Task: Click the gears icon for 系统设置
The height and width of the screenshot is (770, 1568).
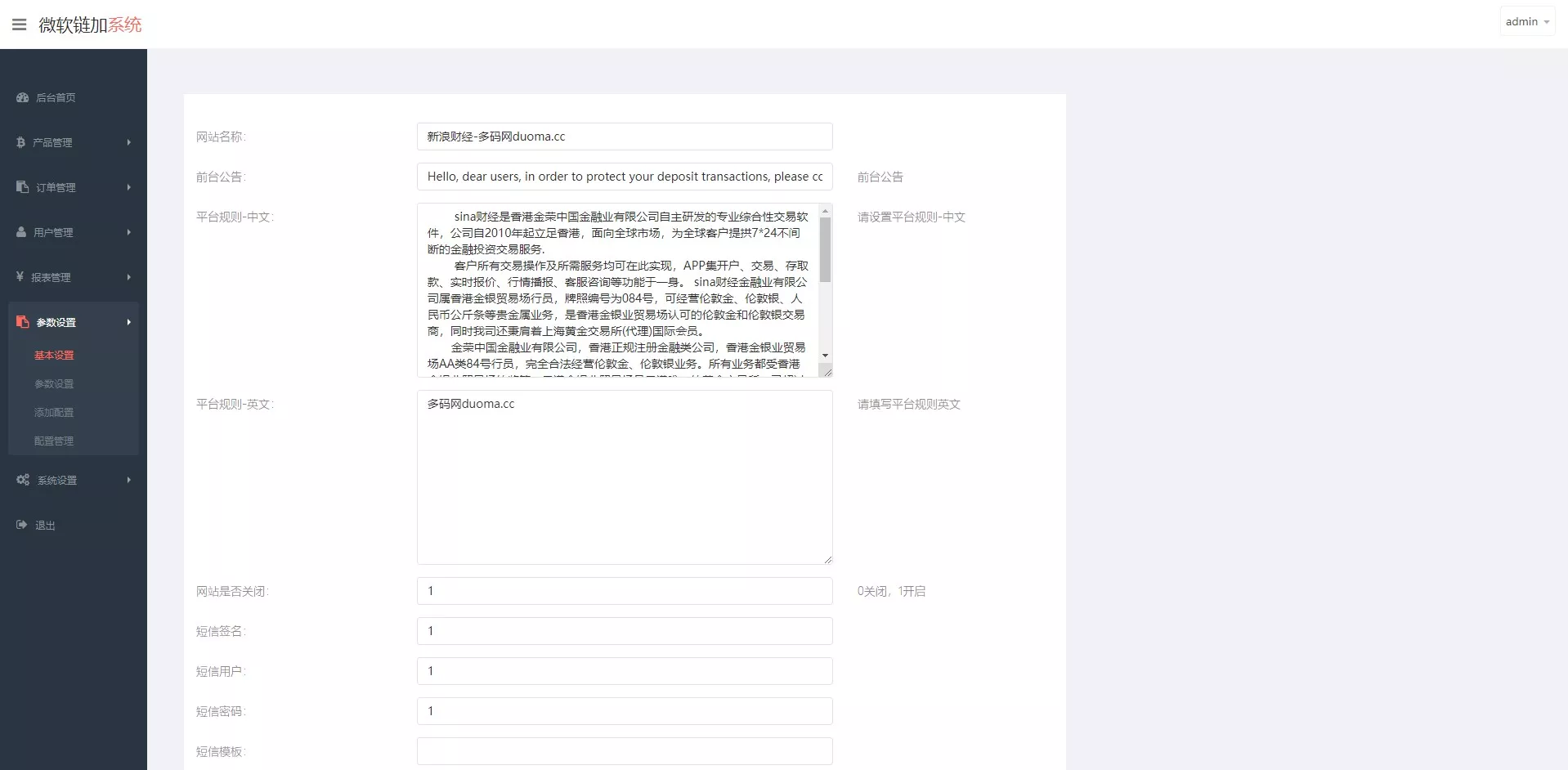Action: point(23,480)
